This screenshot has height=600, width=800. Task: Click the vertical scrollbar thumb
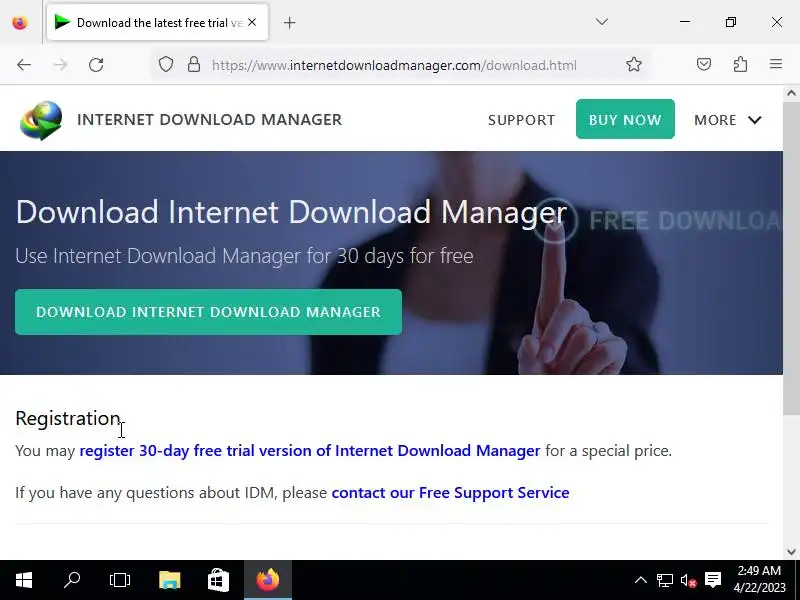pos(791,258)
